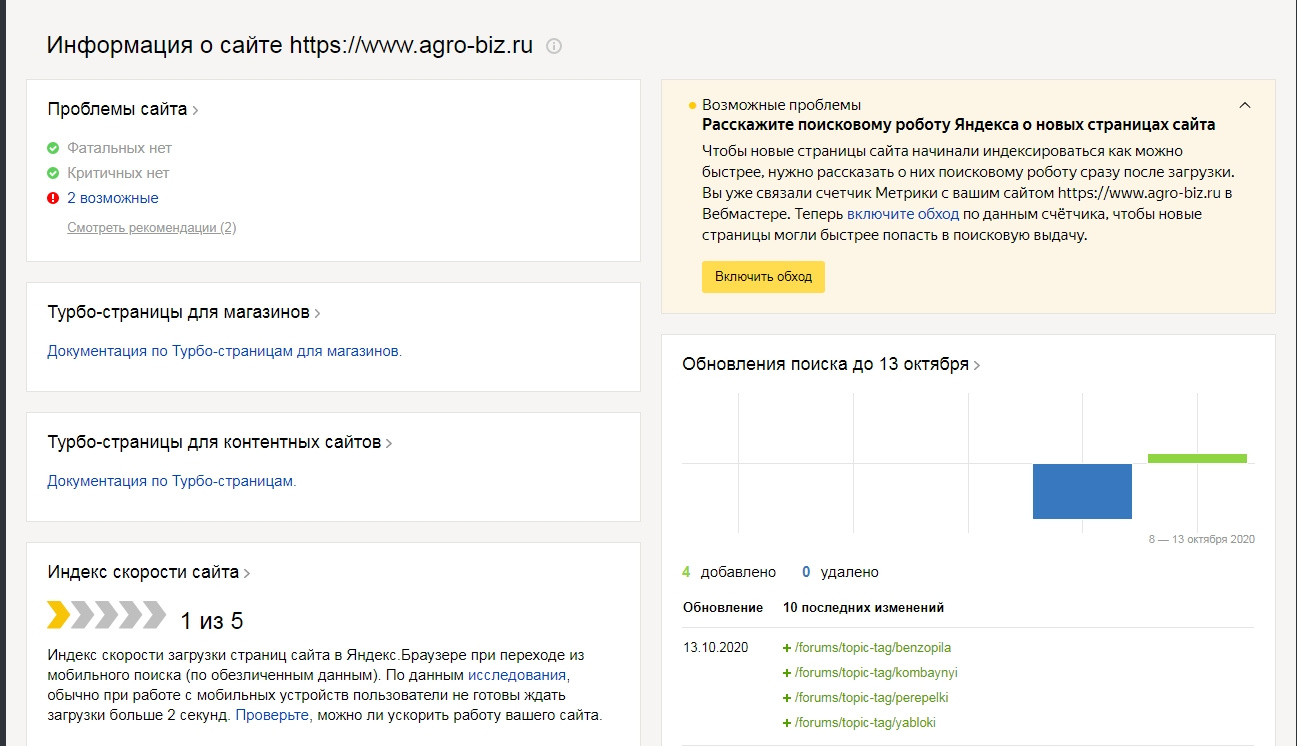The image size is (1297, 746).
Task: Click the green bar in search updates chart
Action: coord(1197,459)
